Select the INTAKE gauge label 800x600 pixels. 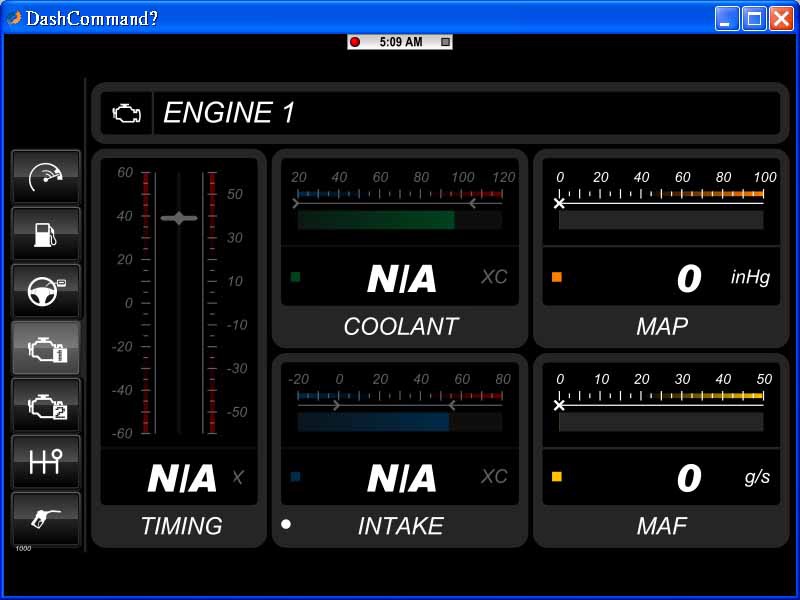click(400, 526)
